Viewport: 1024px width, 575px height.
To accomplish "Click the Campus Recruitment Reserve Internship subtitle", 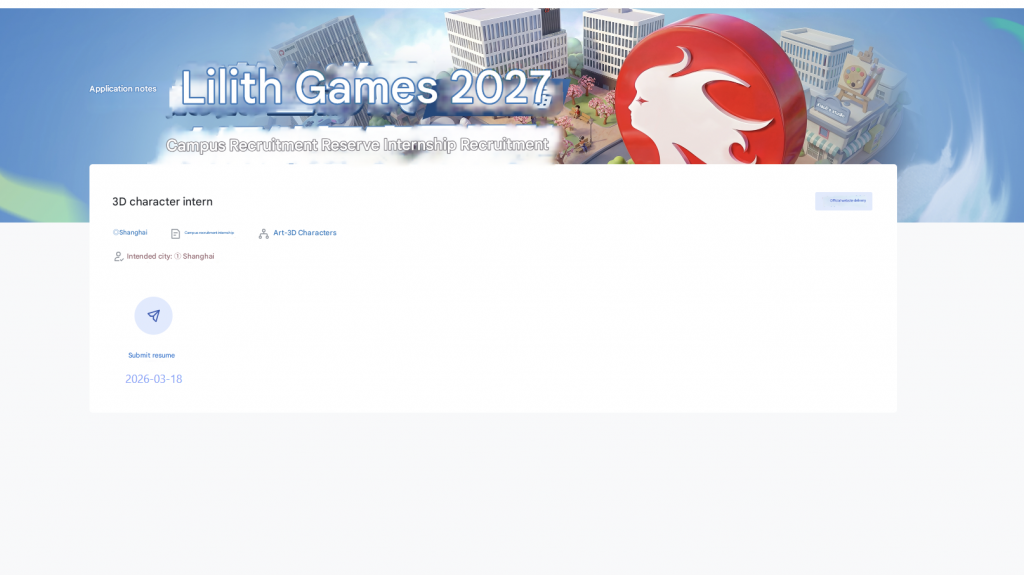I will pos(357,145).
